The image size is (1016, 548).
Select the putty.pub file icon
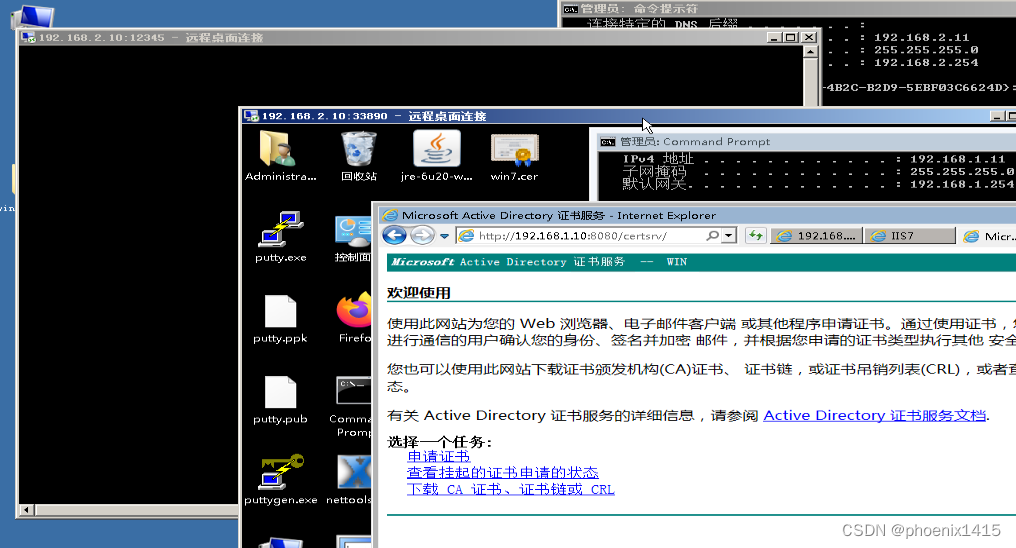280,398
